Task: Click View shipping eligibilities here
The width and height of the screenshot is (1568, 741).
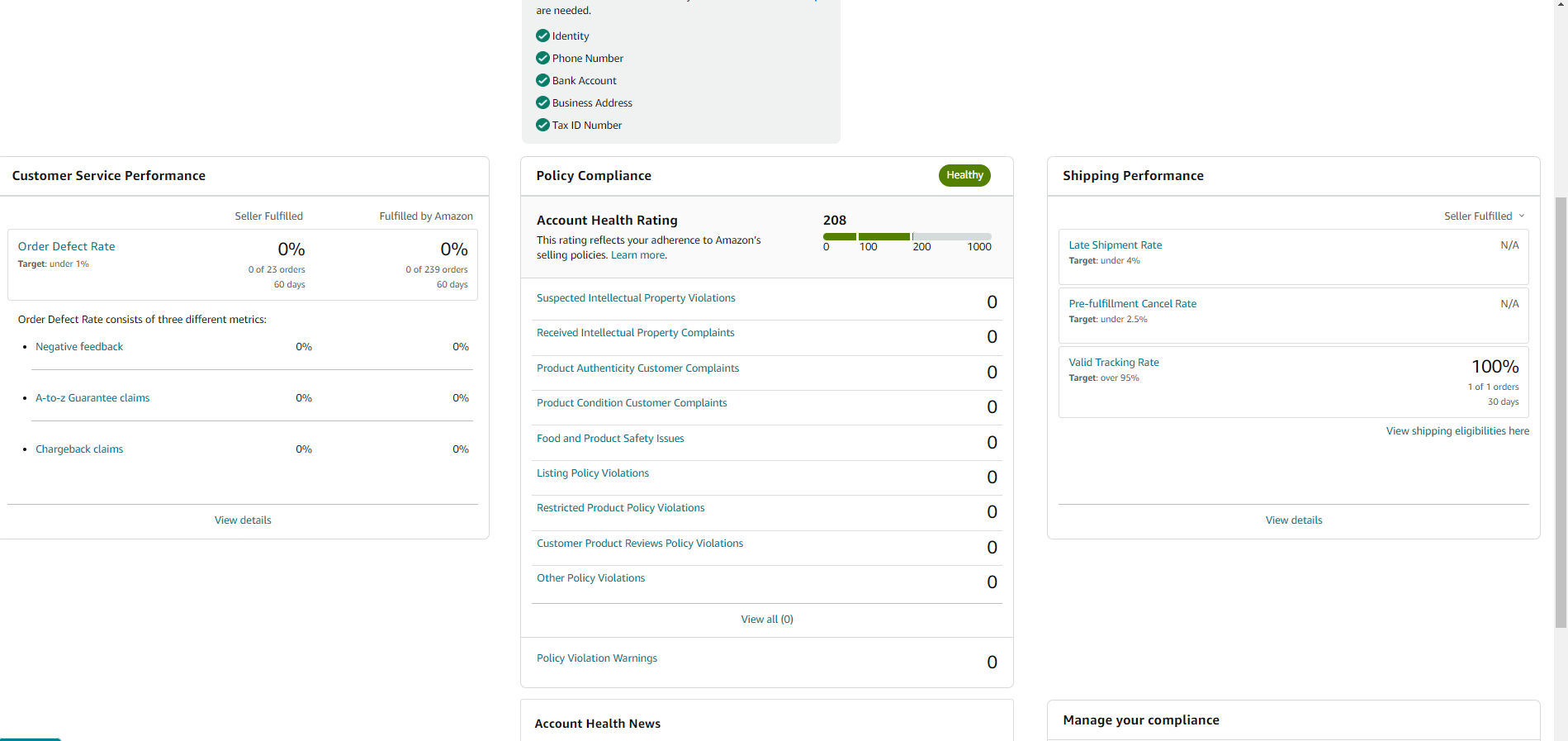Action: pyautogui.click(x=1457, y=431)
